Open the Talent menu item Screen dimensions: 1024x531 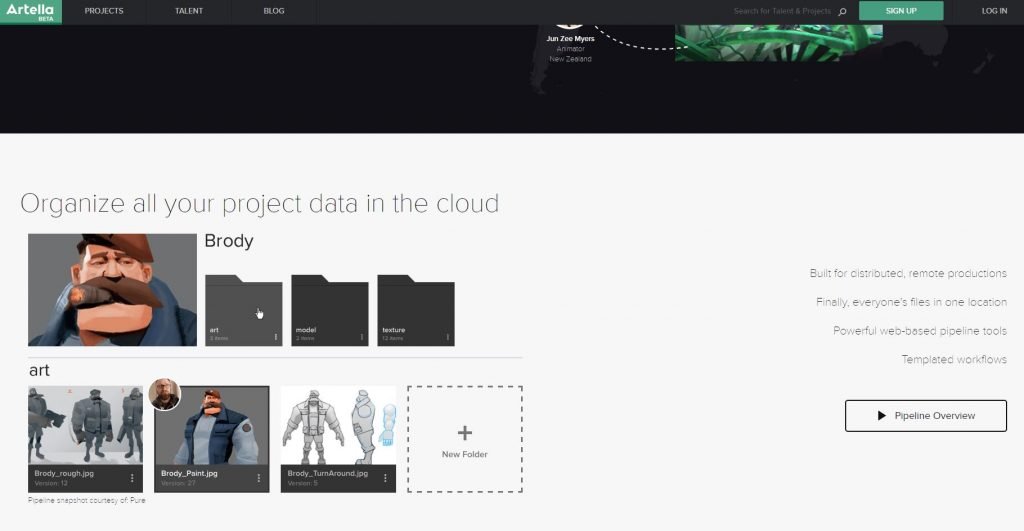[189, 11]
